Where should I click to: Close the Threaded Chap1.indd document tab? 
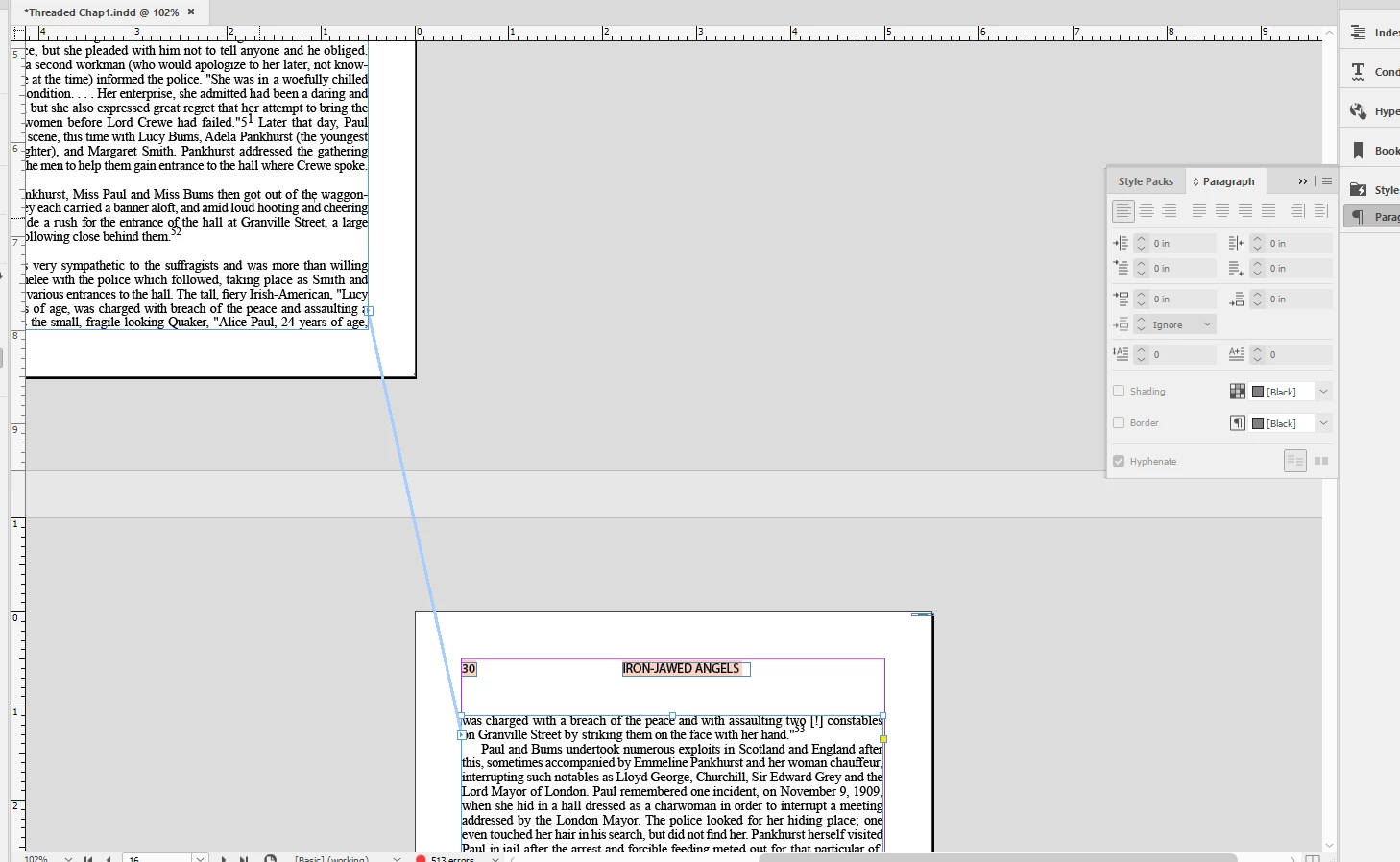(x=191, y=12)
